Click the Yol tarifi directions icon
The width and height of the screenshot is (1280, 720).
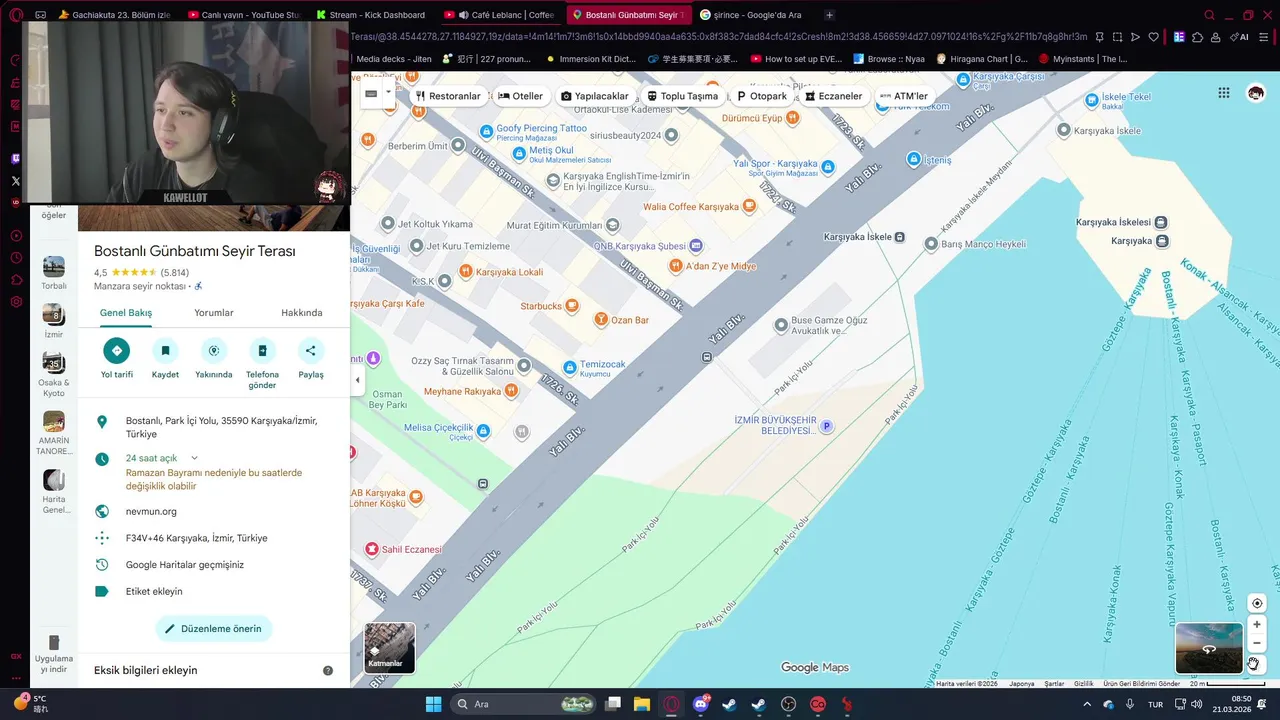pyautogui.click(x=117, y=351)
